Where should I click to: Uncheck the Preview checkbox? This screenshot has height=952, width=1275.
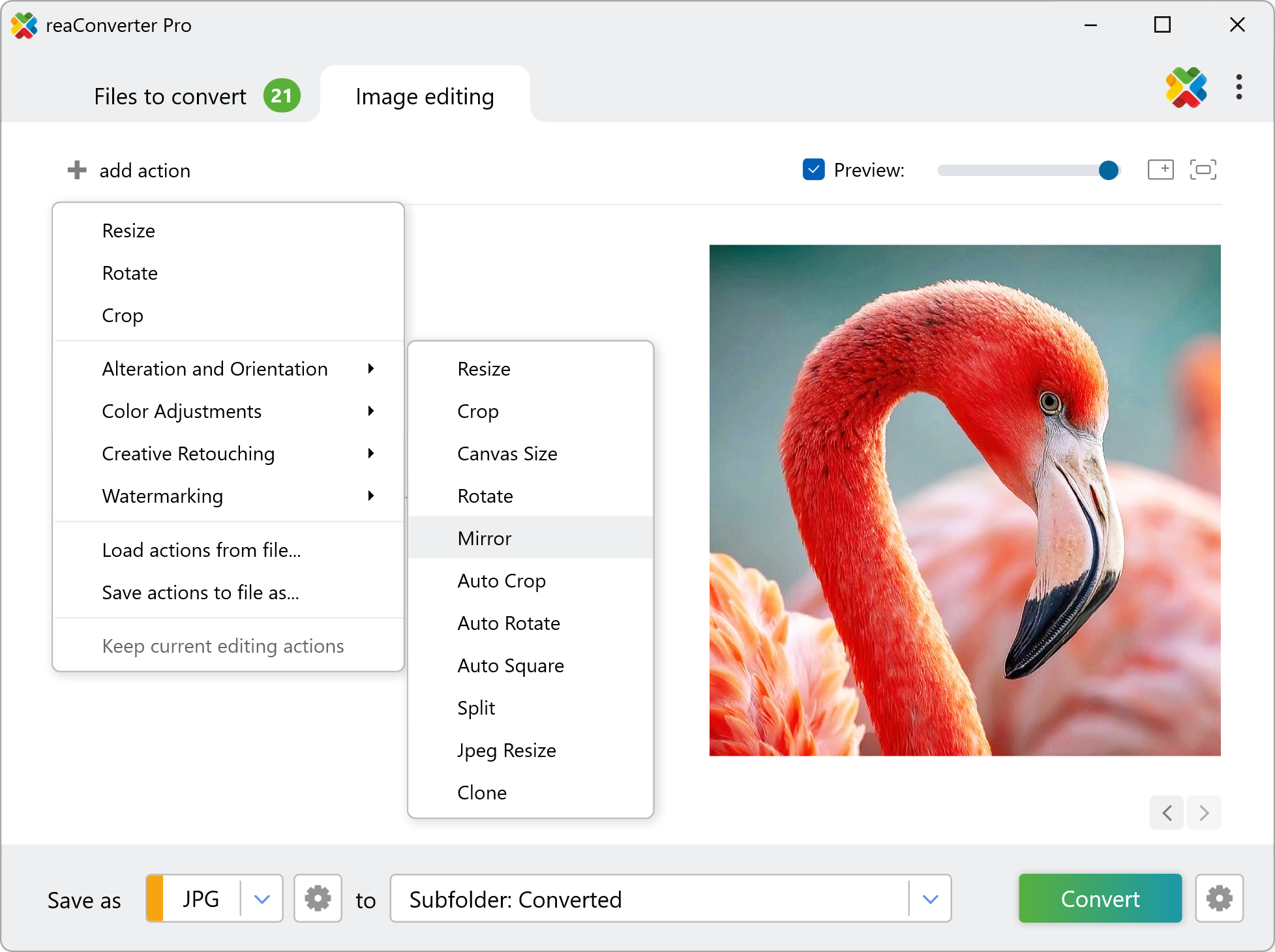click(813, 170)
